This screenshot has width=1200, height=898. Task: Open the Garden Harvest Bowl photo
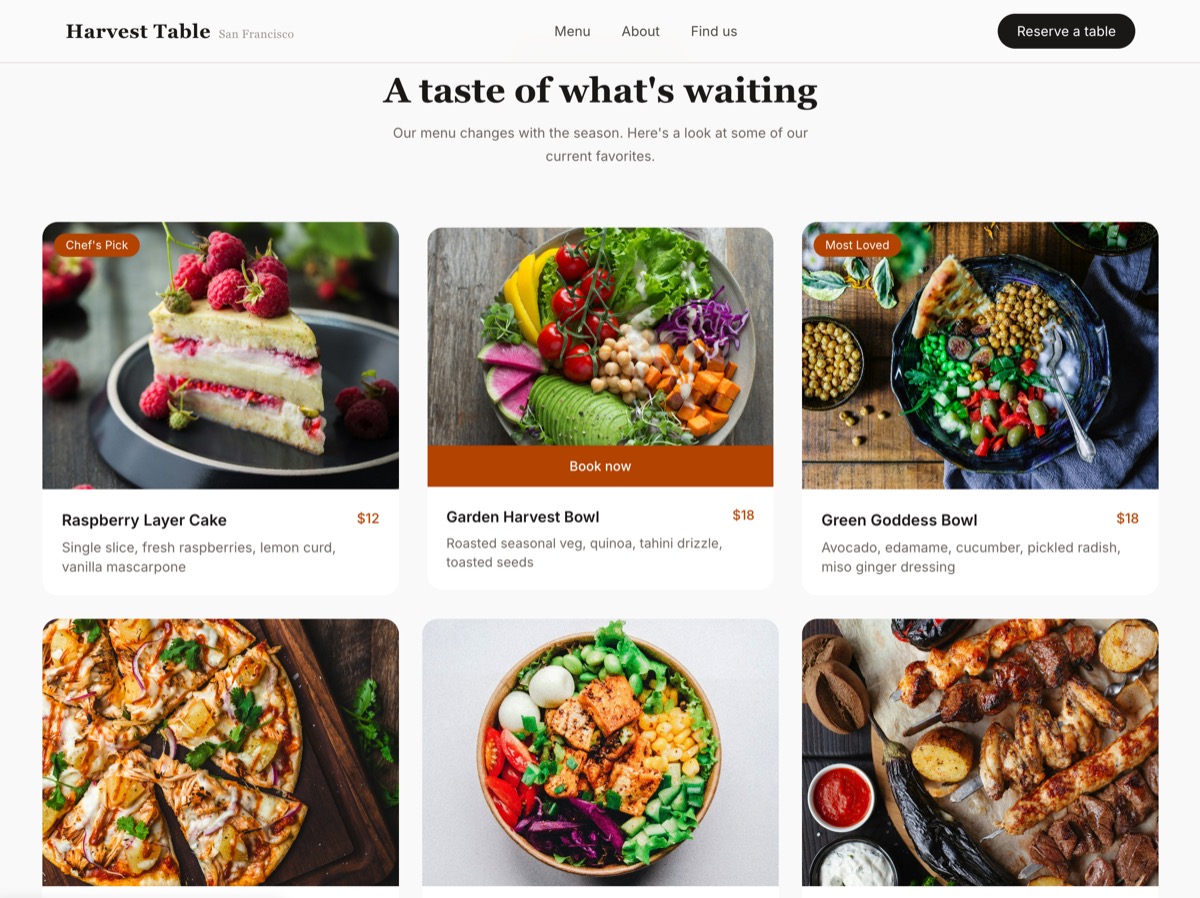(600, 337)
